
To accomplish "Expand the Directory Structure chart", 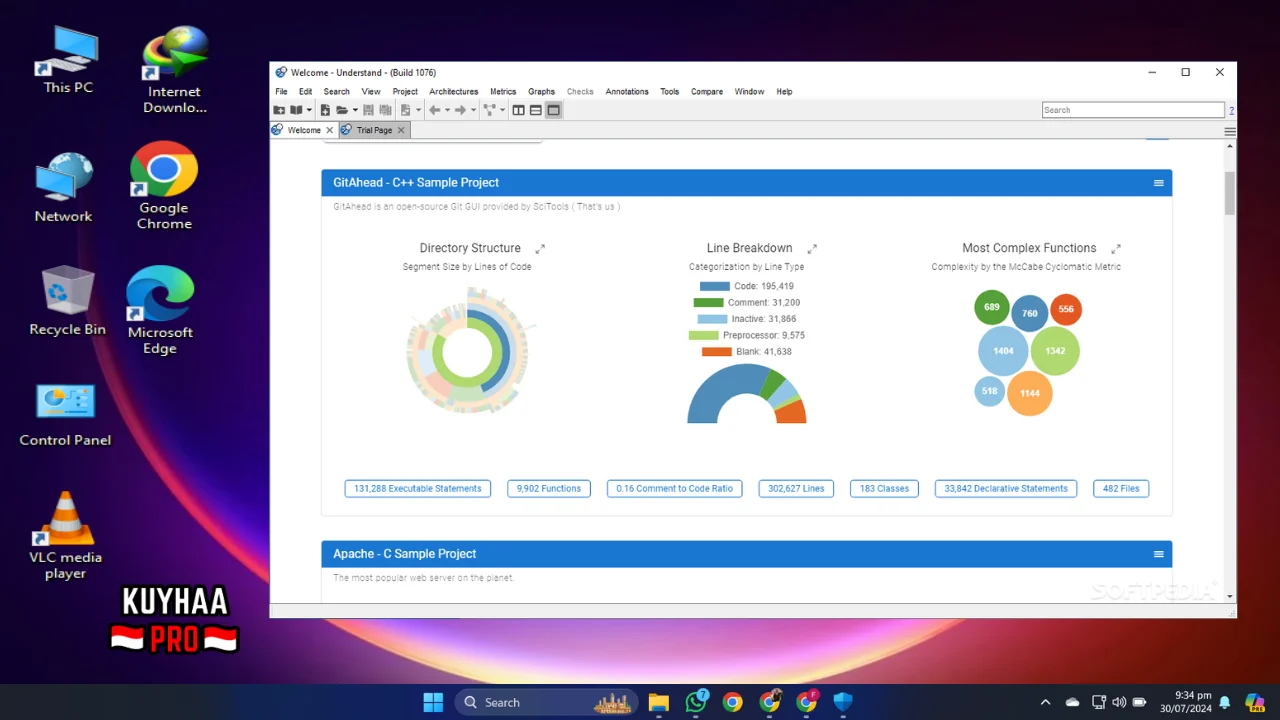I will click(x=540, y=248).
